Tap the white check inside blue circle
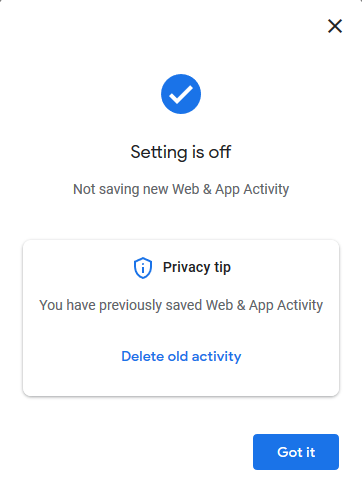 pyautogui.click(x=181, y=94)
